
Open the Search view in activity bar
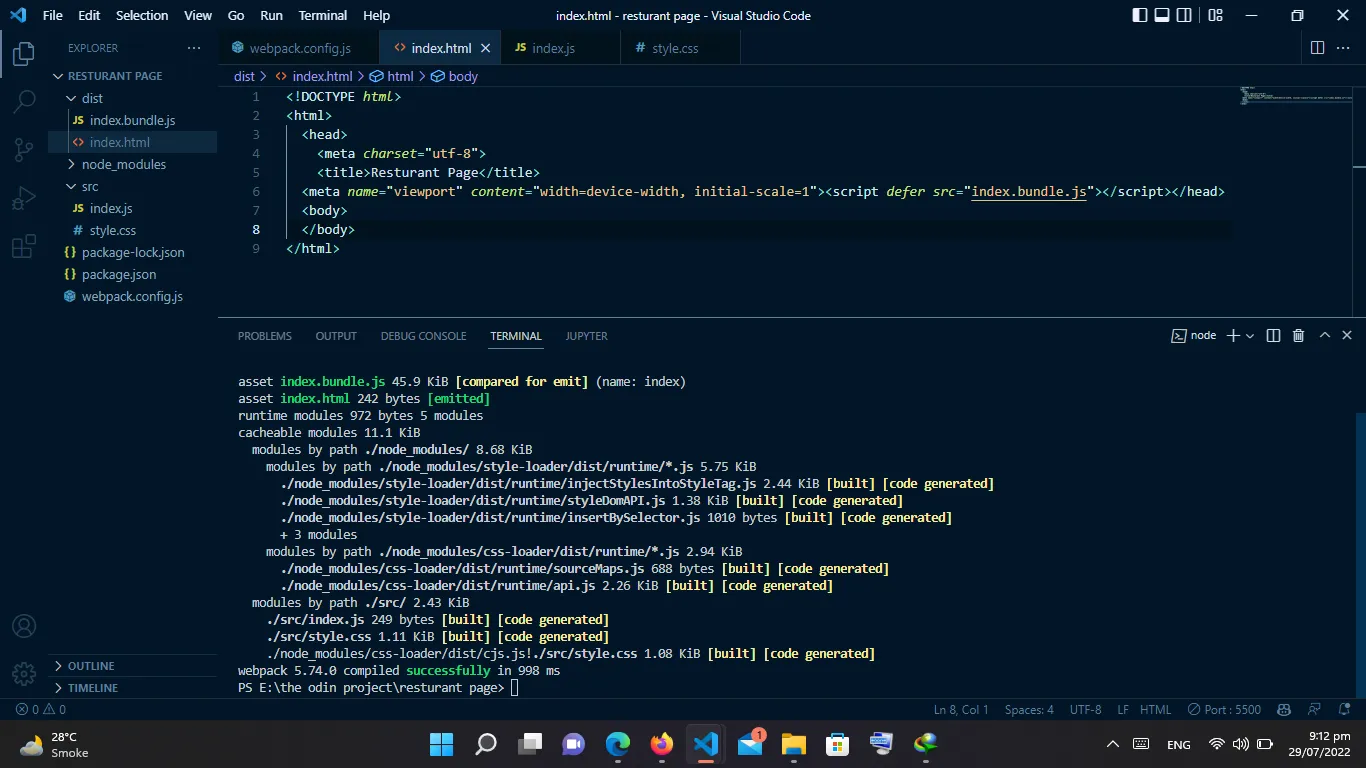24,101
